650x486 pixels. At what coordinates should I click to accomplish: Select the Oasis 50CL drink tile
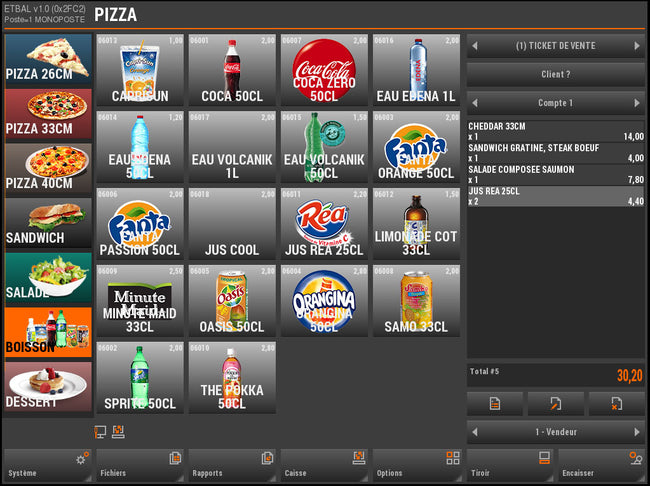tap(232, 301)
